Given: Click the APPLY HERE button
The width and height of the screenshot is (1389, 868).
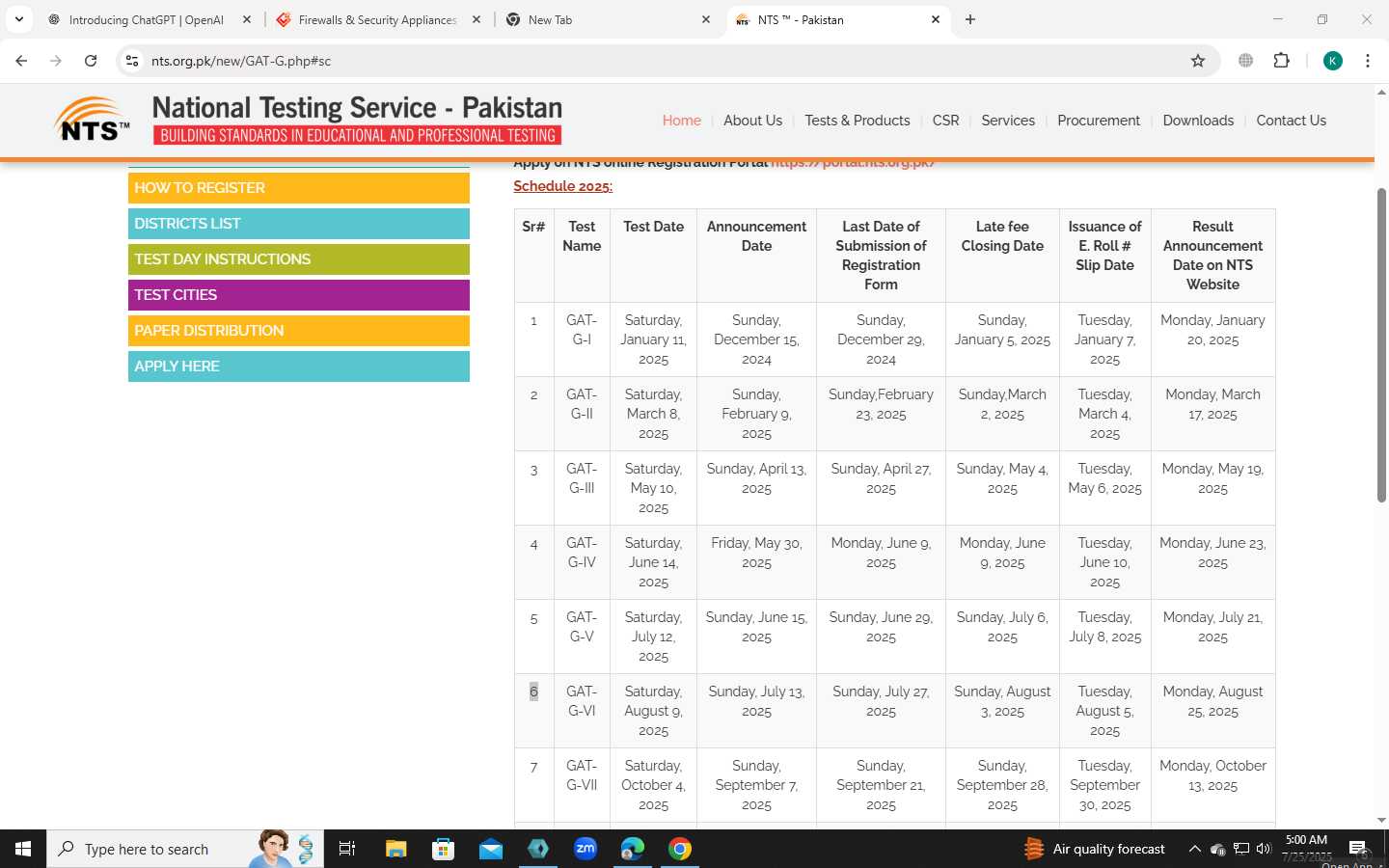Looking at the screenshot, I should pyautogui.click(x=299, y=366).
